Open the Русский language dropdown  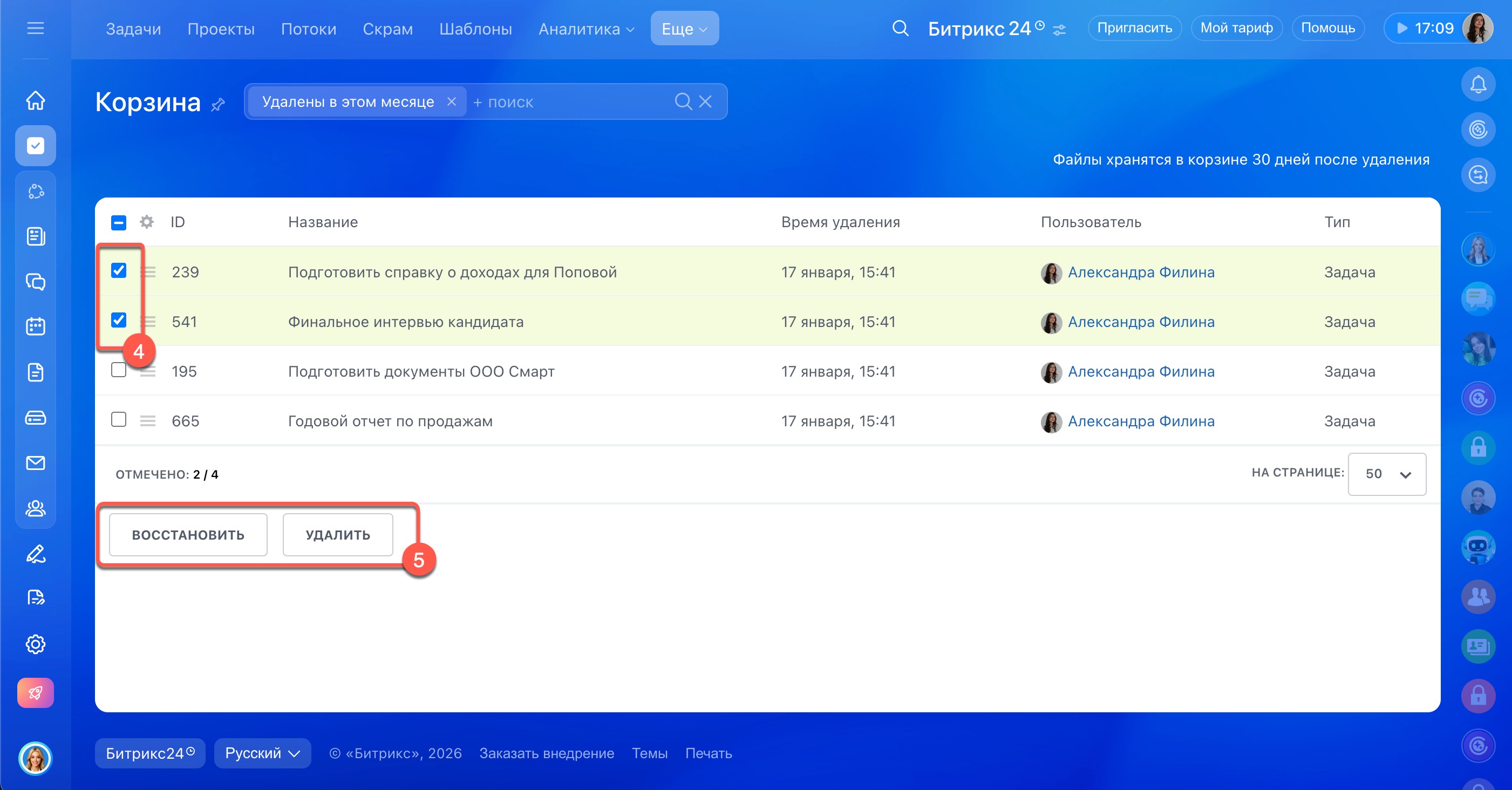(x=262, y=753)
